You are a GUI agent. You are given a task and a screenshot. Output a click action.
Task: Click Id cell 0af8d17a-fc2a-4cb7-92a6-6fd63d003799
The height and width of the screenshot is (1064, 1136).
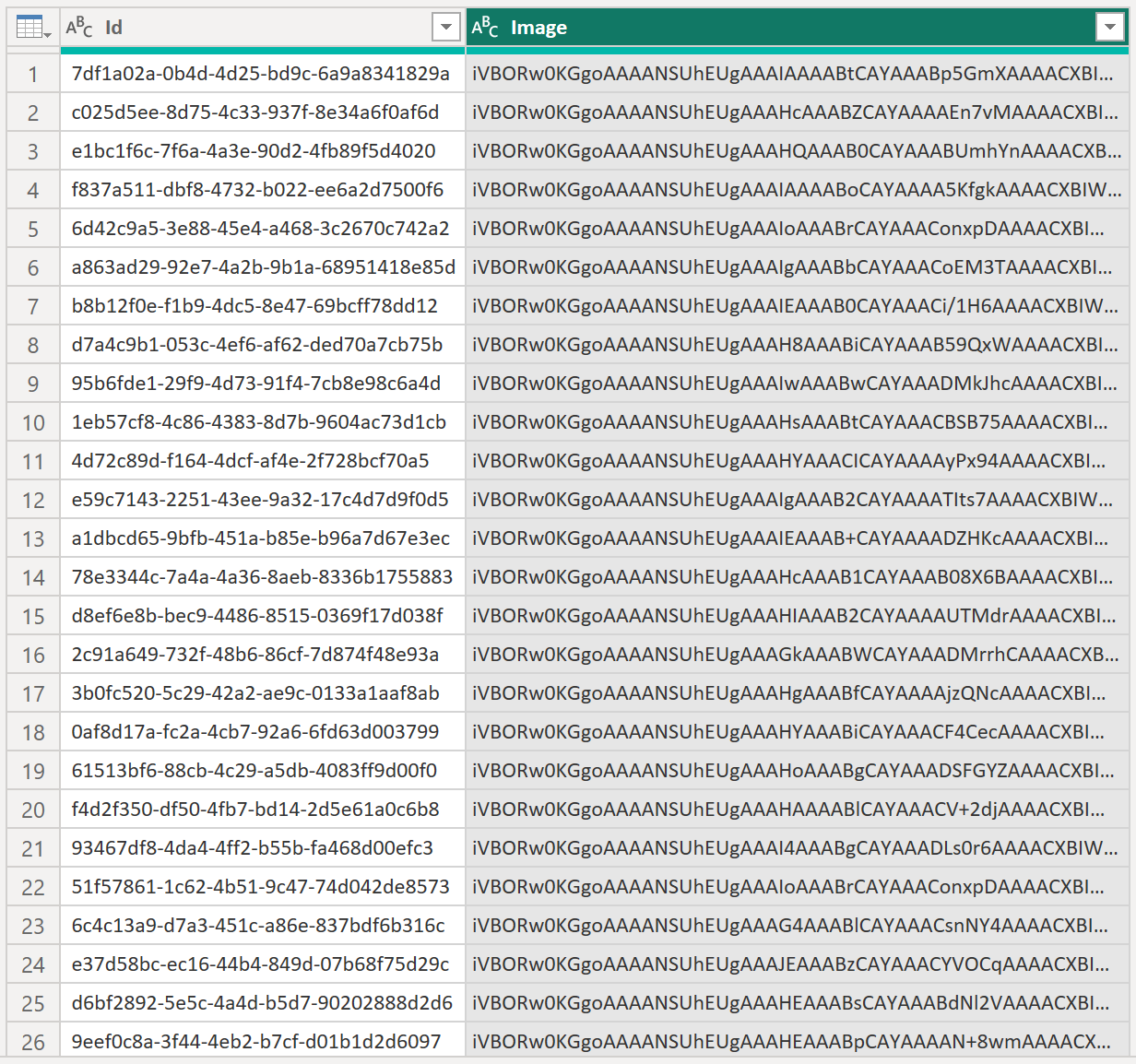(x=263, y=732)
